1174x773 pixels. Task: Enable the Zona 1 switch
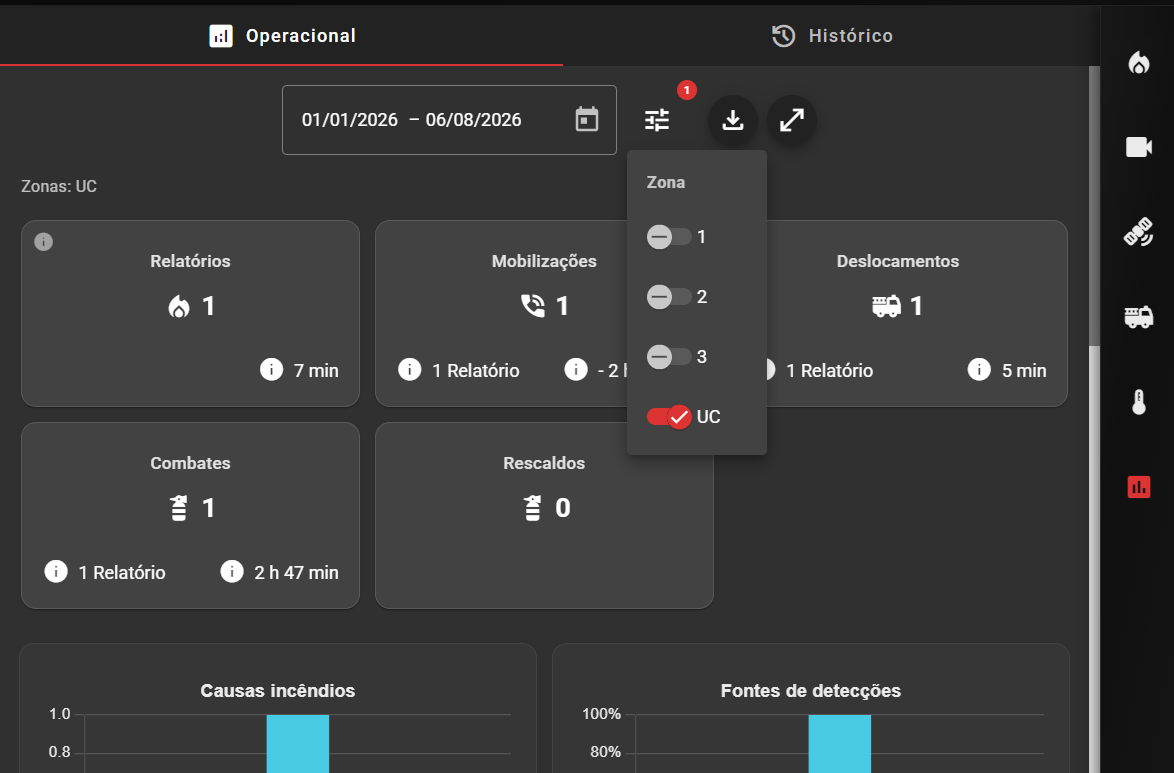(x=669, y=237)
